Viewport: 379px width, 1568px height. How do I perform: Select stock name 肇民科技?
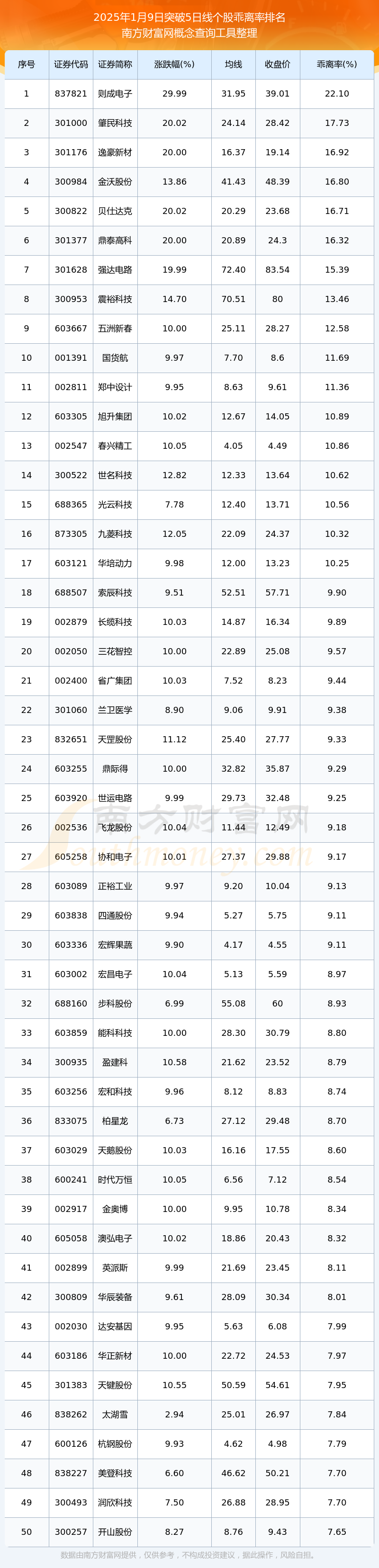pos(115,123)
